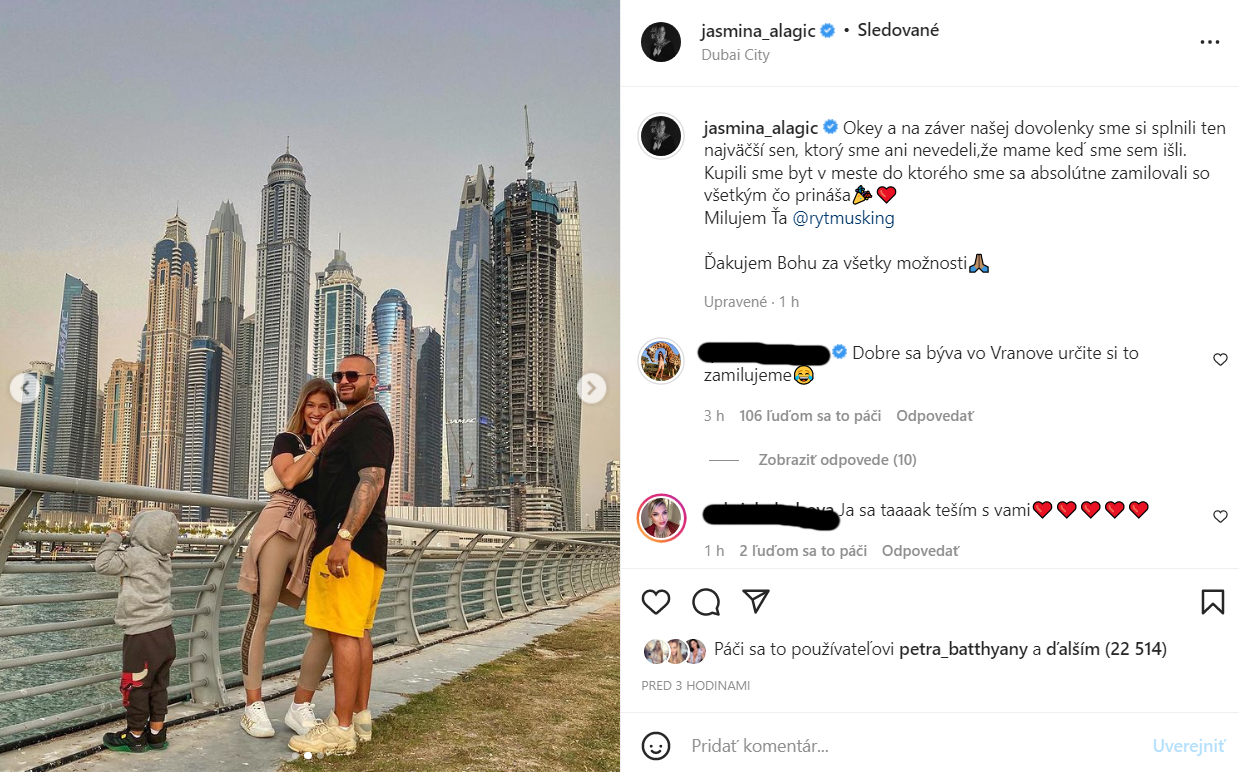The image size is (1239, 772).
Task: Open emoji picker smiley icon
Action: (655, 745)
